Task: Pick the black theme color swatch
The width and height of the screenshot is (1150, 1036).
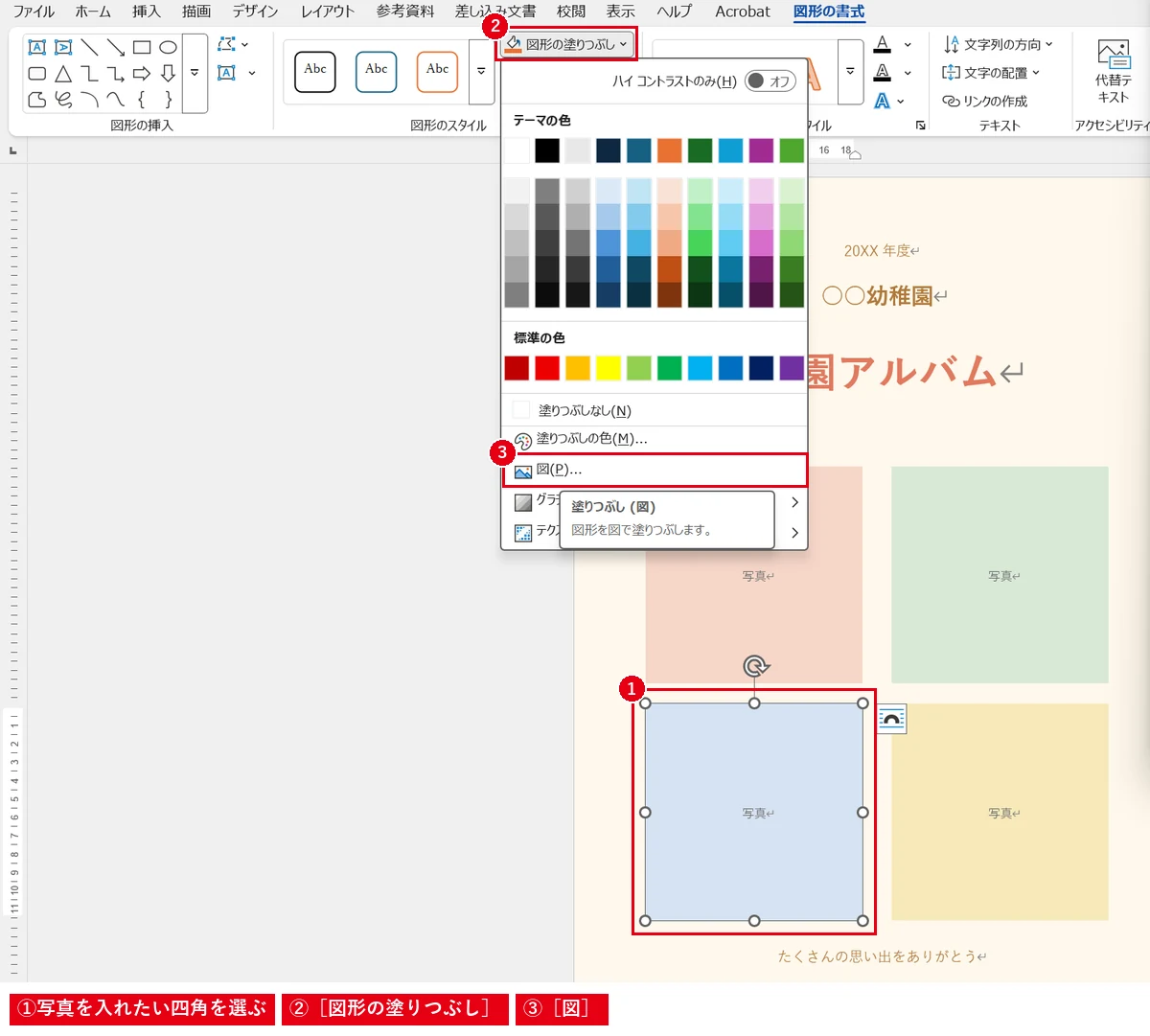Action: tap(547, 150)
